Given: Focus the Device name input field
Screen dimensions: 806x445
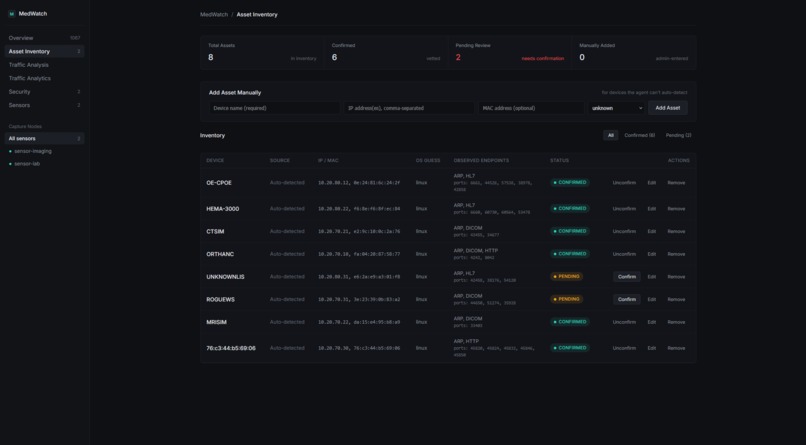Looking at the screenshot, I should coord(274,108).
